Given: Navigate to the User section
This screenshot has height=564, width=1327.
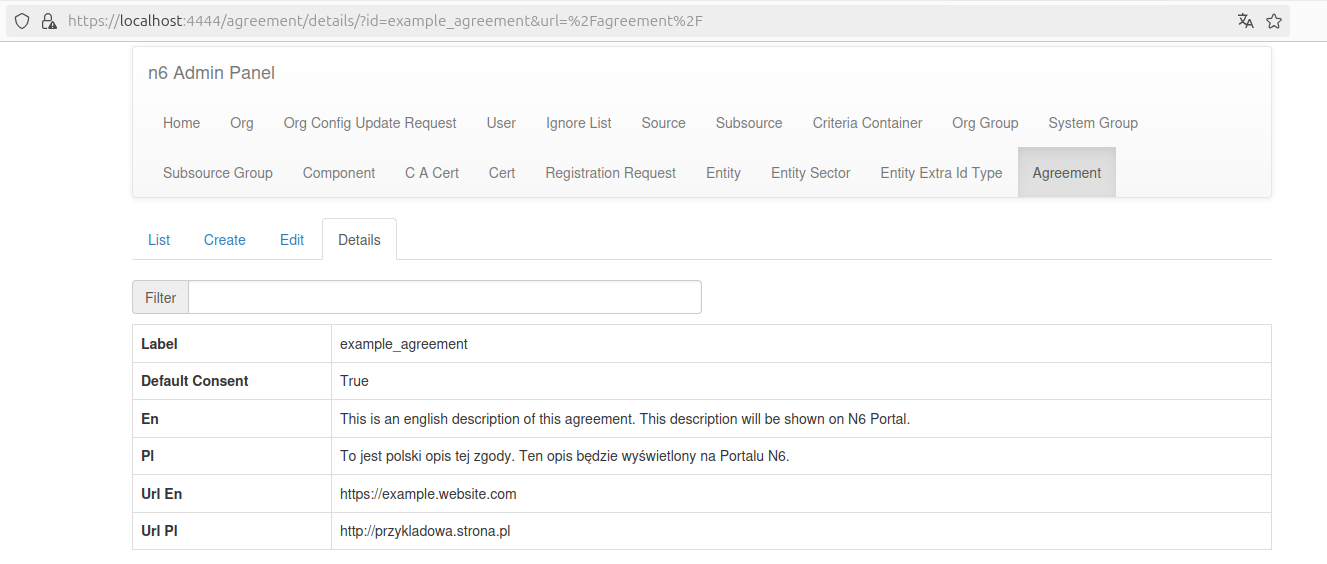Looking at the screenshot, I should (501, 123).
